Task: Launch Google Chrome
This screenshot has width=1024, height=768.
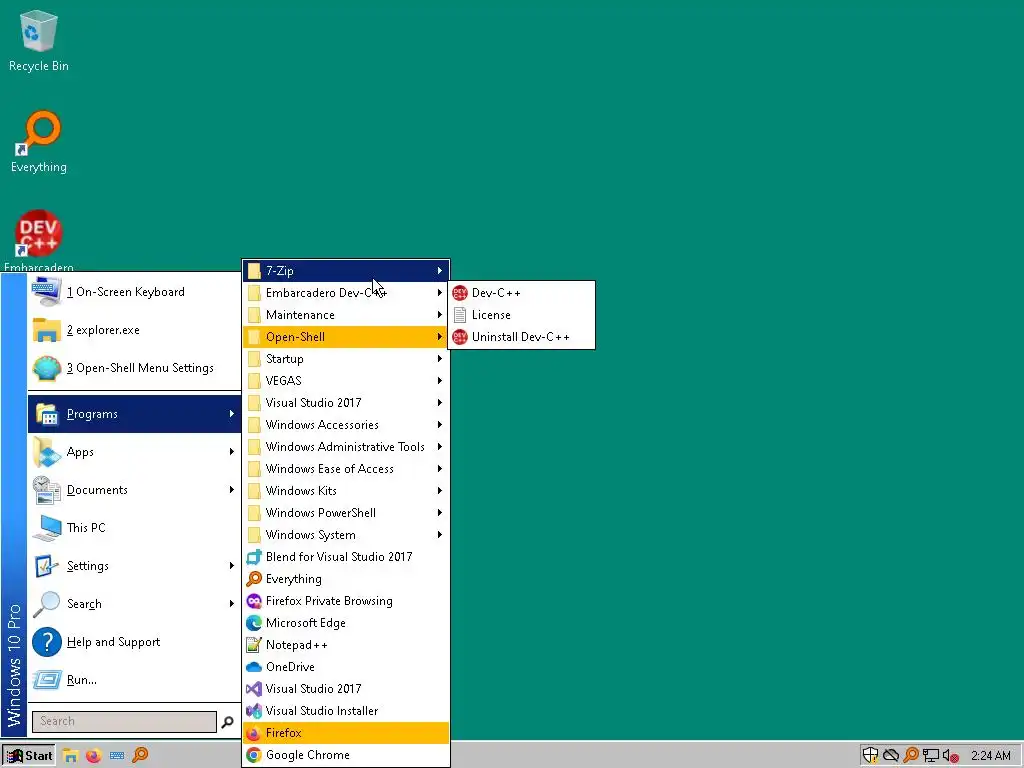Action: point(345,755)
